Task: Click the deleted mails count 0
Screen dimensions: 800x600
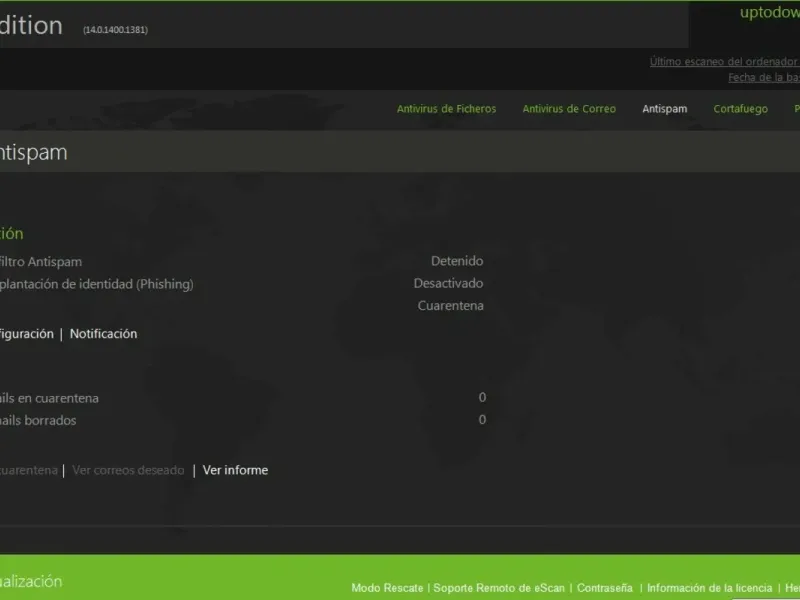Action: click(482, 419)
